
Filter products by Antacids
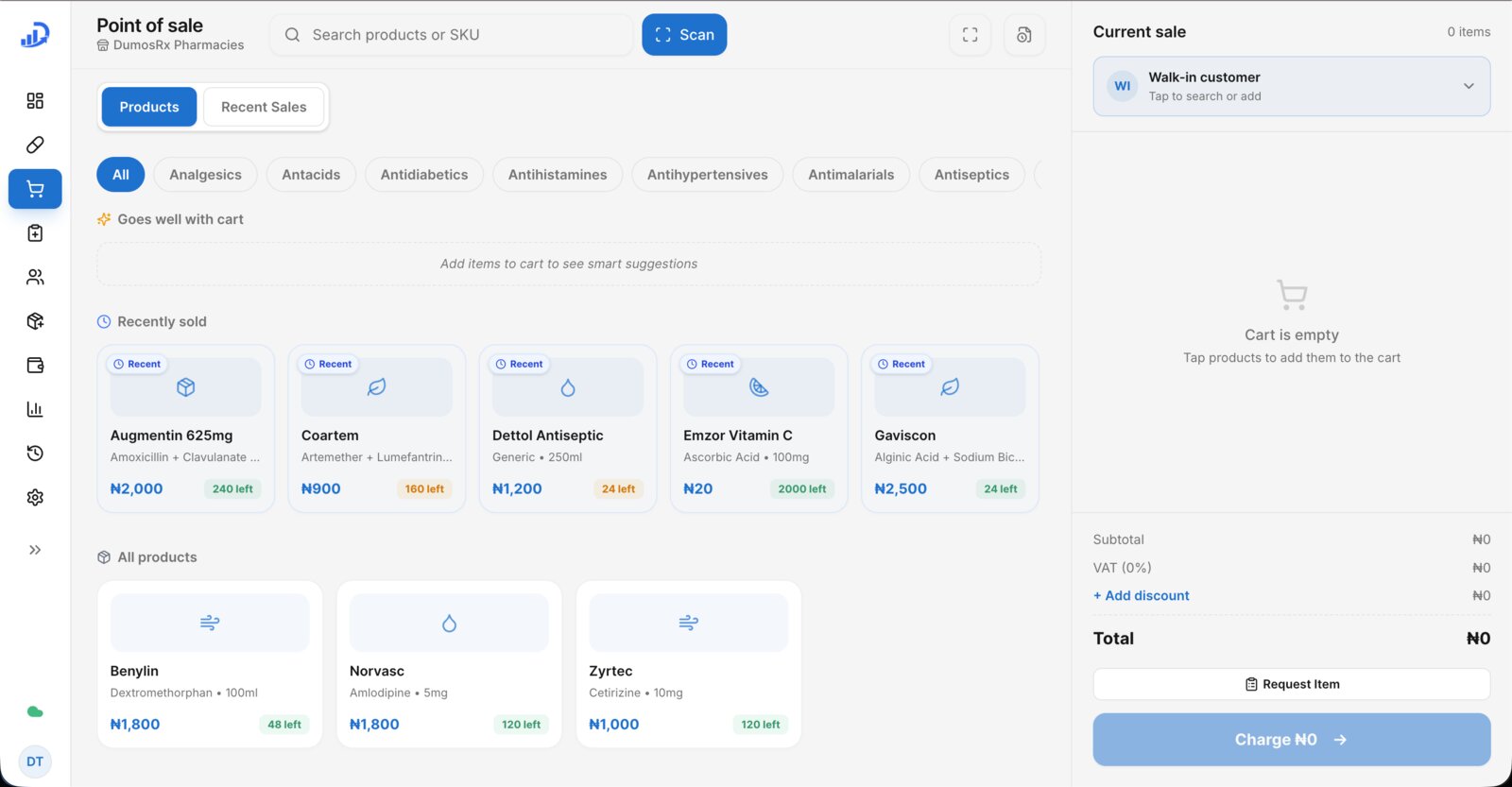(311, 175)
